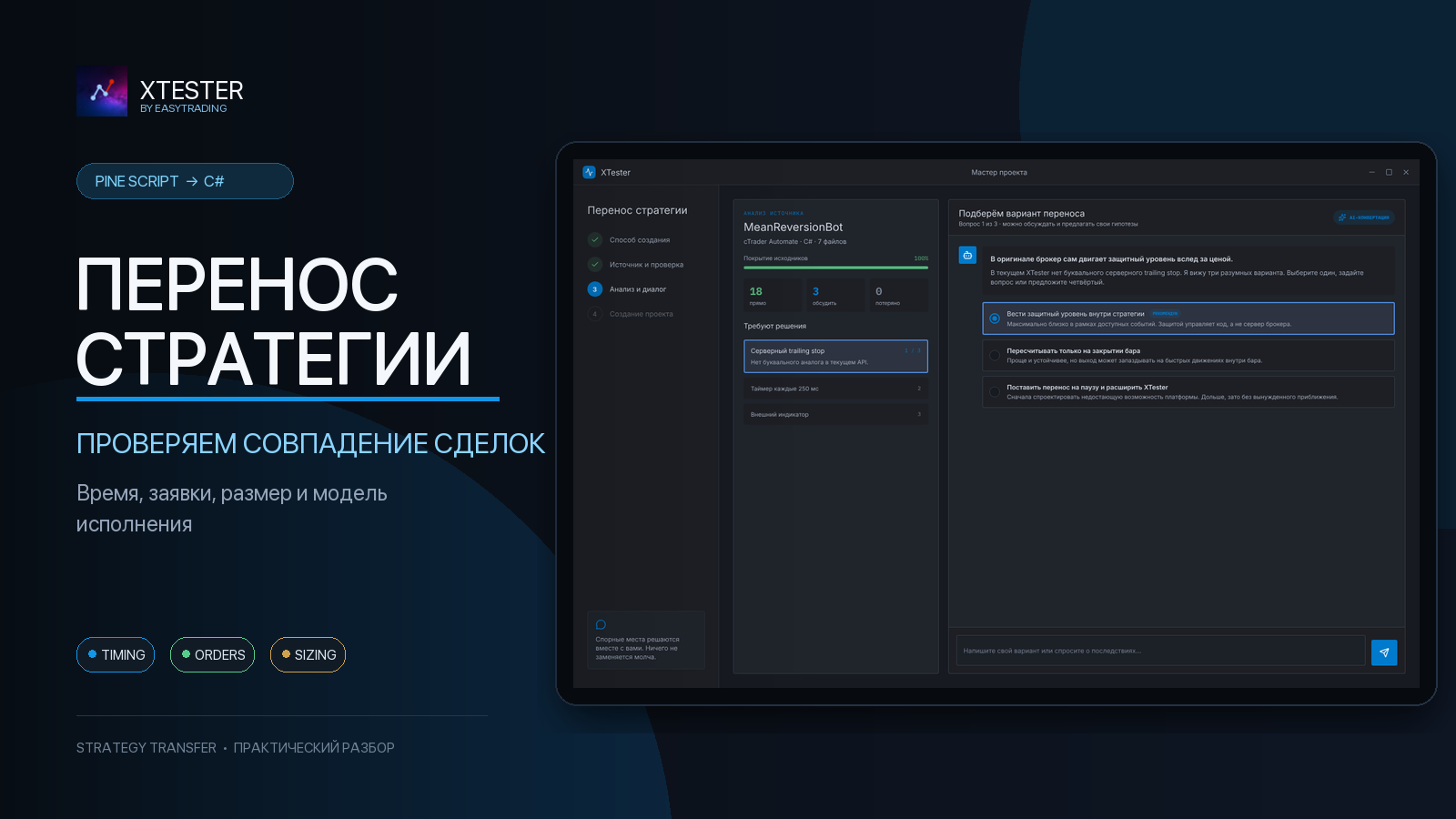This screenshot has width=1456, height=819.
Task: Click the XTester app logo in the title bar
Action: pyautogui.click(x=589, y=172)
